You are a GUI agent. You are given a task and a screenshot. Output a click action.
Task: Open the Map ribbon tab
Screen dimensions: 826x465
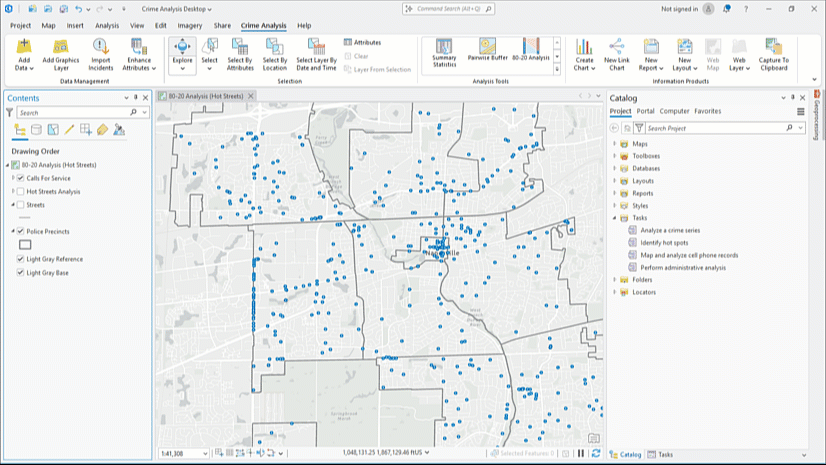coord(48,25)
